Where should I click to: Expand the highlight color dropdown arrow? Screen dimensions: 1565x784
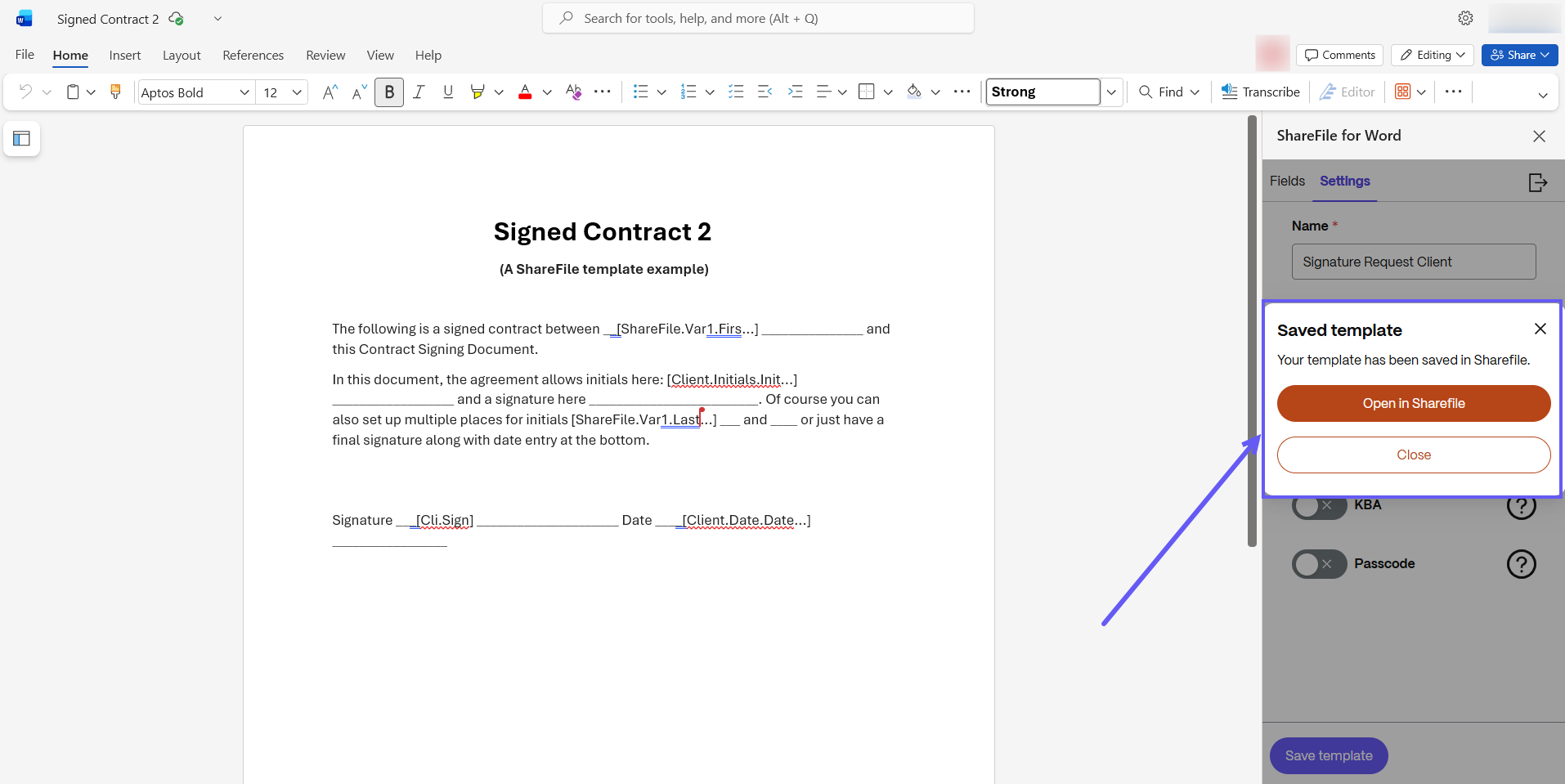[499, 92]
